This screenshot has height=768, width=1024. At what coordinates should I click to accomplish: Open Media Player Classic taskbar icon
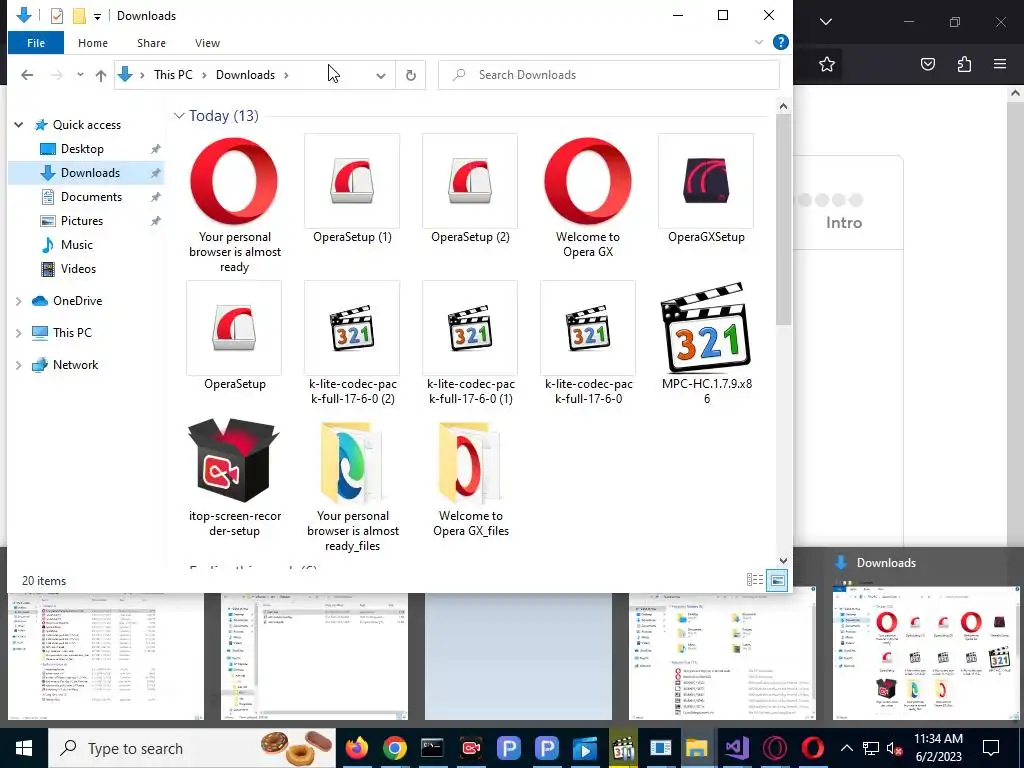coord(623,748)
